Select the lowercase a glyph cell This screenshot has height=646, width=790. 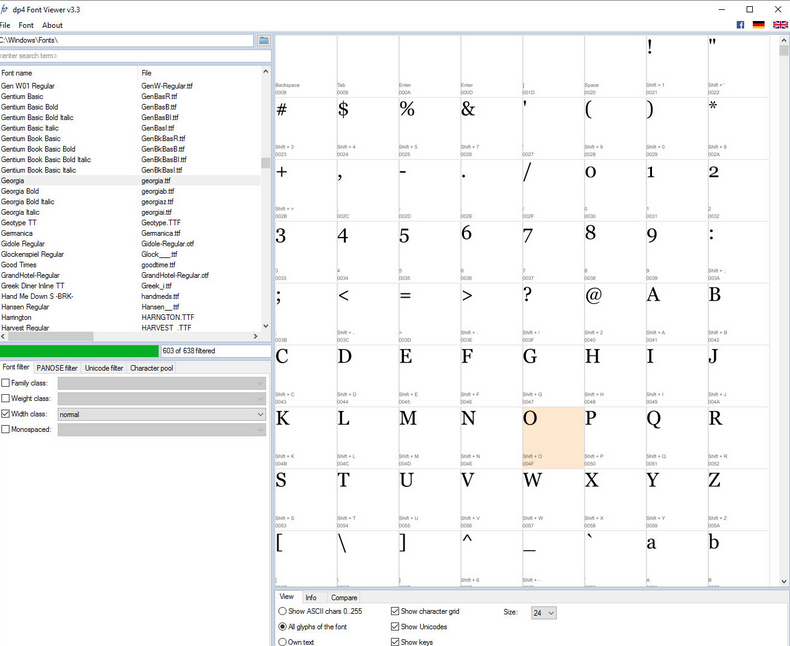(x=677, y=558)
